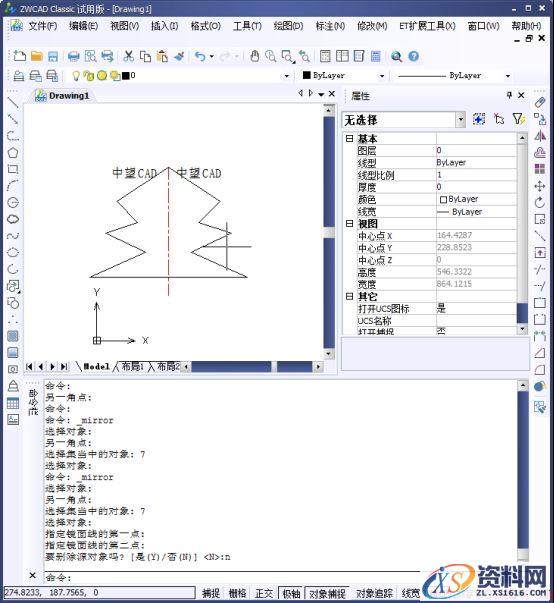
Task: Toggle layer light bulb on/off icon
Action: coord(76,76)
